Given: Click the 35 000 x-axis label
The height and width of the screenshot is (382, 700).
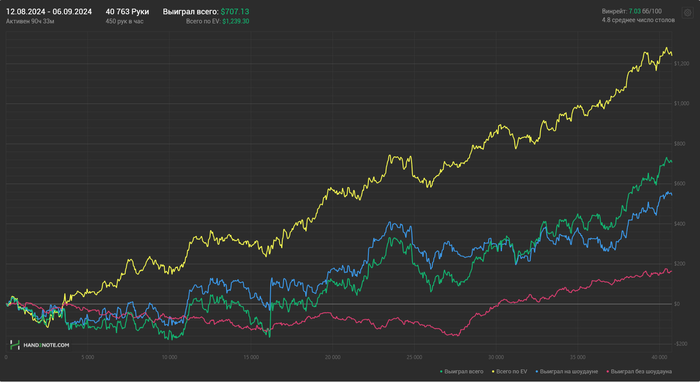Looking at the screenshot, I should pos(578,357).
